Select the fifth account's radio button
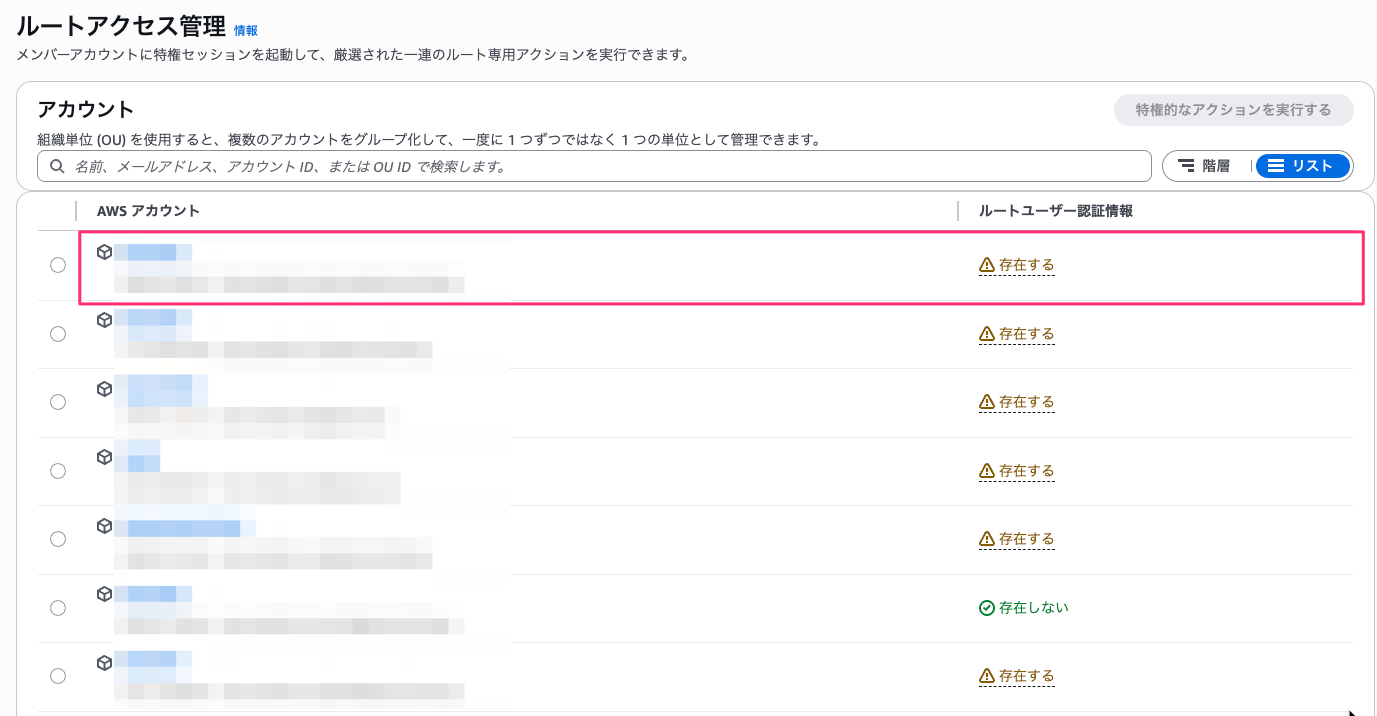Screen dimensions: 1377x716 (58, 539)
